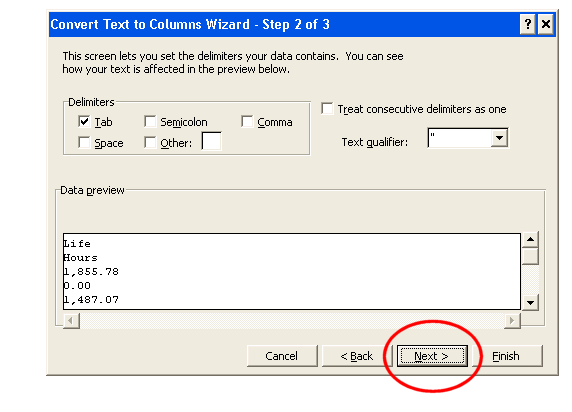Go back with the Back button

357,356
